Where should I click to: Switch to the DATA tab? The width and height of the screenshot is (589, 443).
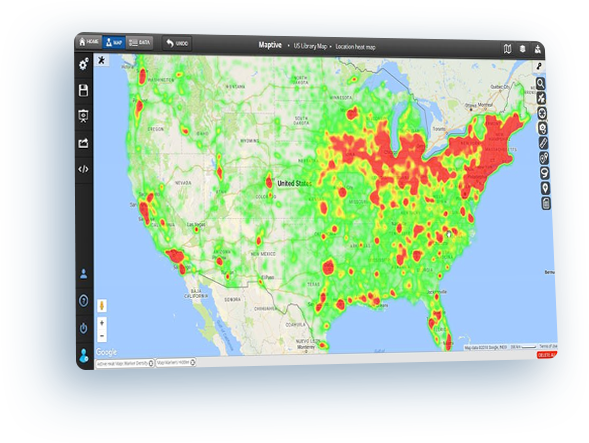tap(139, 43)
